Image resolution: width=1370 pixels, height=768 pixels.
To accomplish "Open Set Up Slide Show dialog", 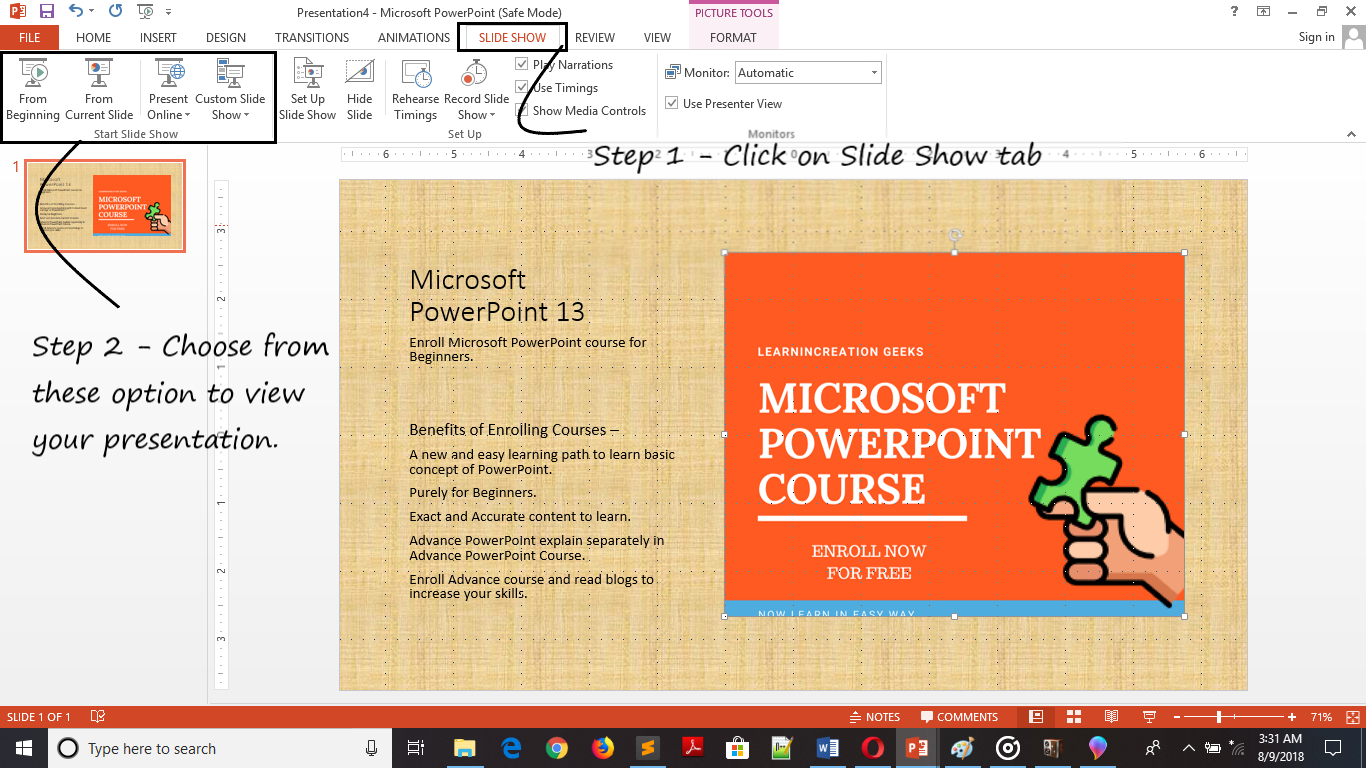I will coord(307,89).
